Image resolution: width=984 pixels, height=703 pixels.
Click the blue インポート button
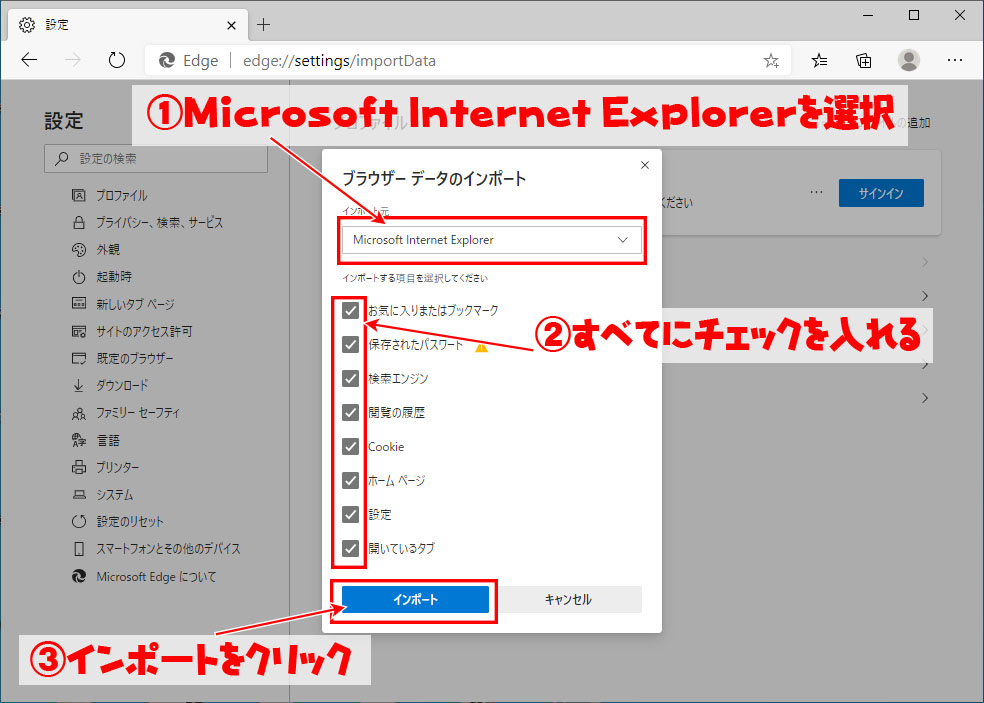pos(415,599)
